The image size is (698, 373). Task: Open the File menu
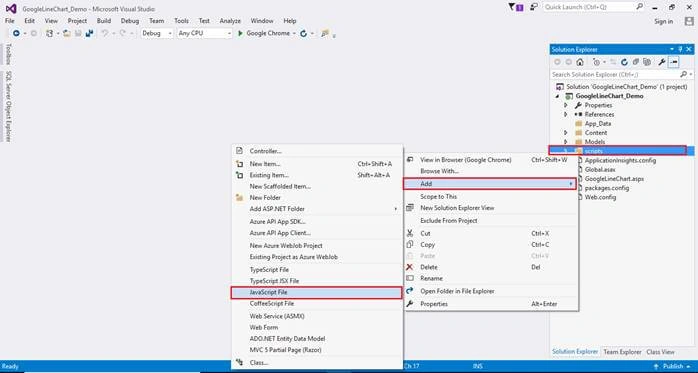(9, 21)
